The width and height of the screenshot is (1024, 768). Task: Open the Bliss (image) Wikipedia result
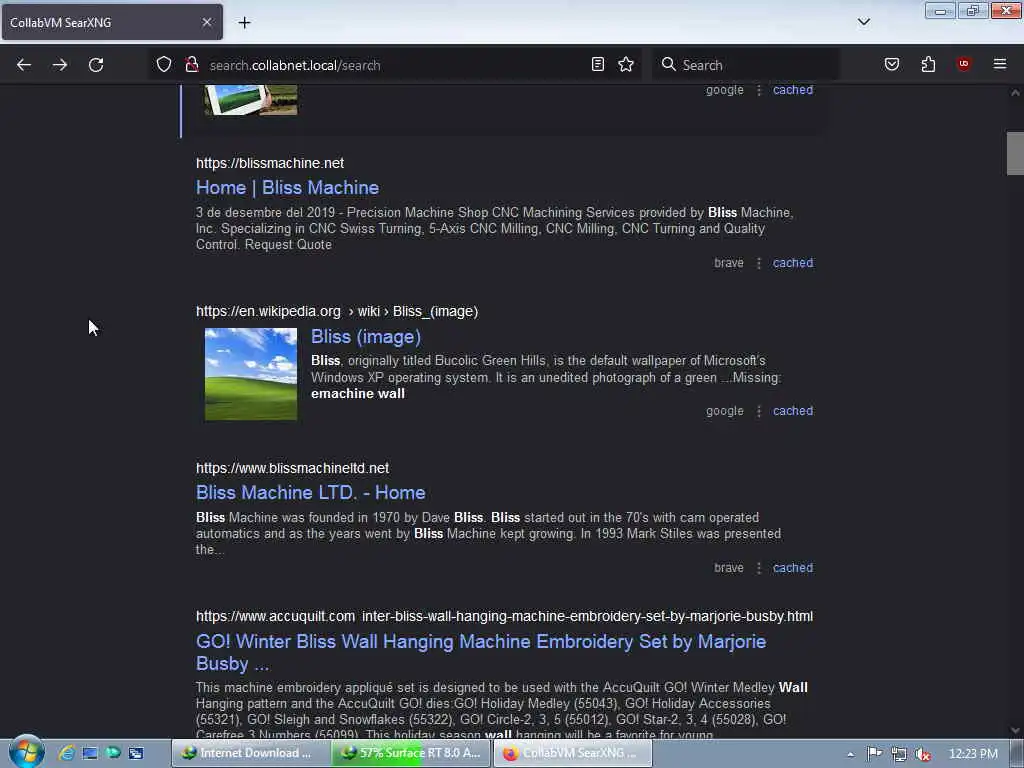(x=366, y=336)
